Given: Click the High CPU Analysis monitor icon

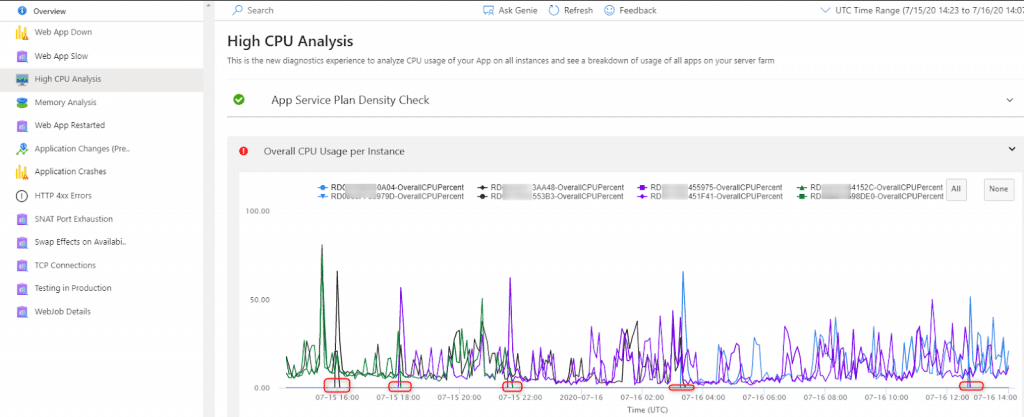Looking at the screenshot, I should [22, 79].
